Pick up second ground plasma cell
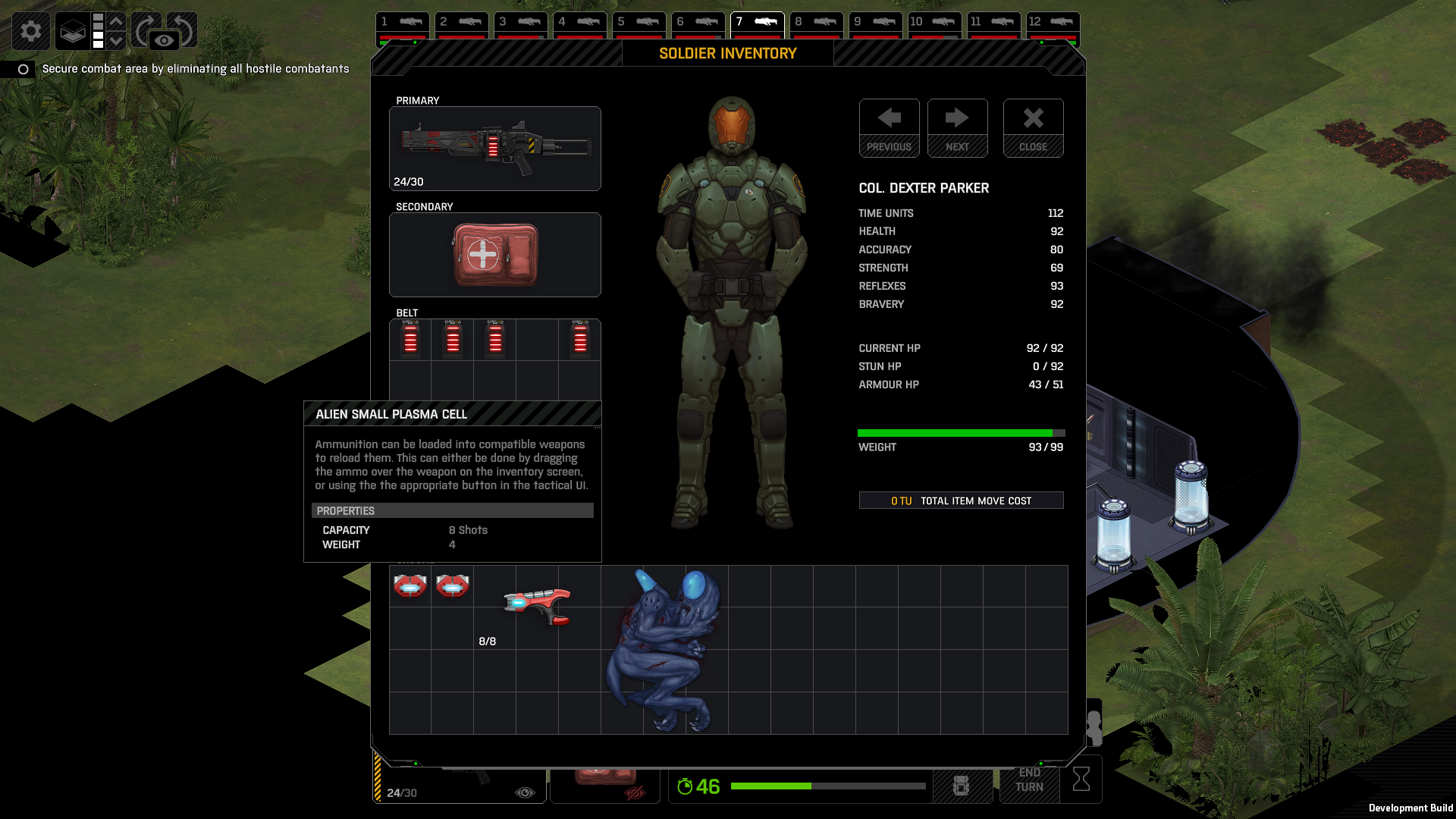Image resolution: width=1456 pixels, height=819 pixels. (x=453, y=585)
